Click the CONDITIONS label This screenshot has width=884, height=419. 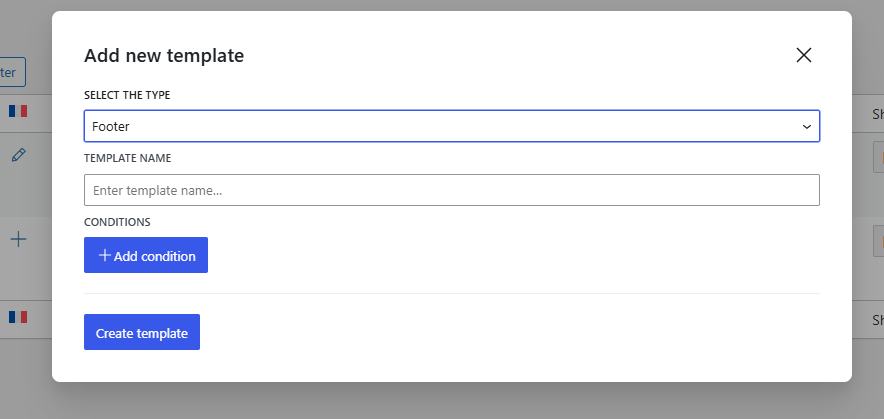pos(117,222)
